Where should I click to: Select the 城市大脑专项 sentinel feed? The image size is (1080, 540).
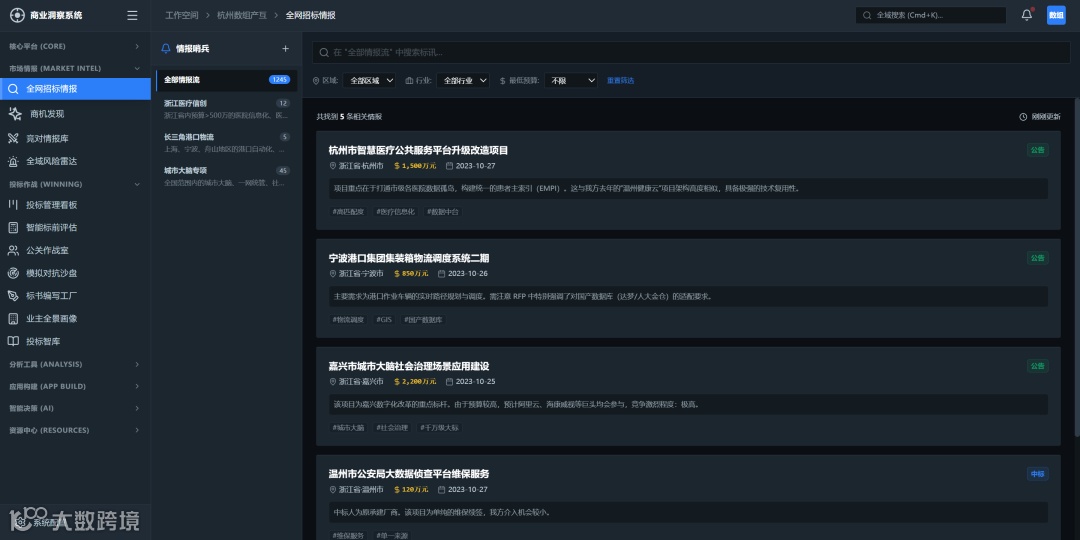pyautogui.click(x=227, y=176)
